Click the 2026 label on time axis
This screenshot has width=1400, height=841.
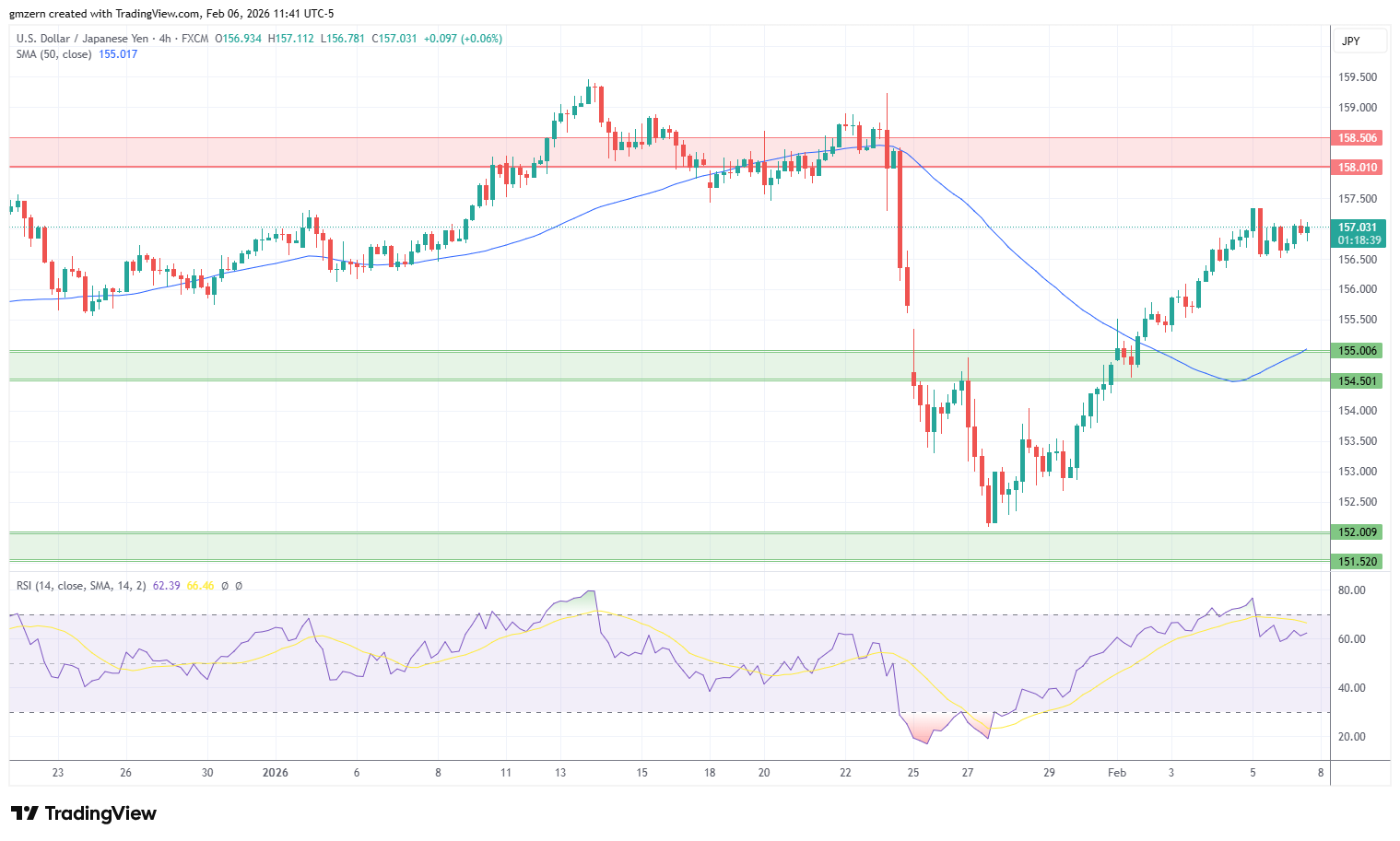[275, 773]
